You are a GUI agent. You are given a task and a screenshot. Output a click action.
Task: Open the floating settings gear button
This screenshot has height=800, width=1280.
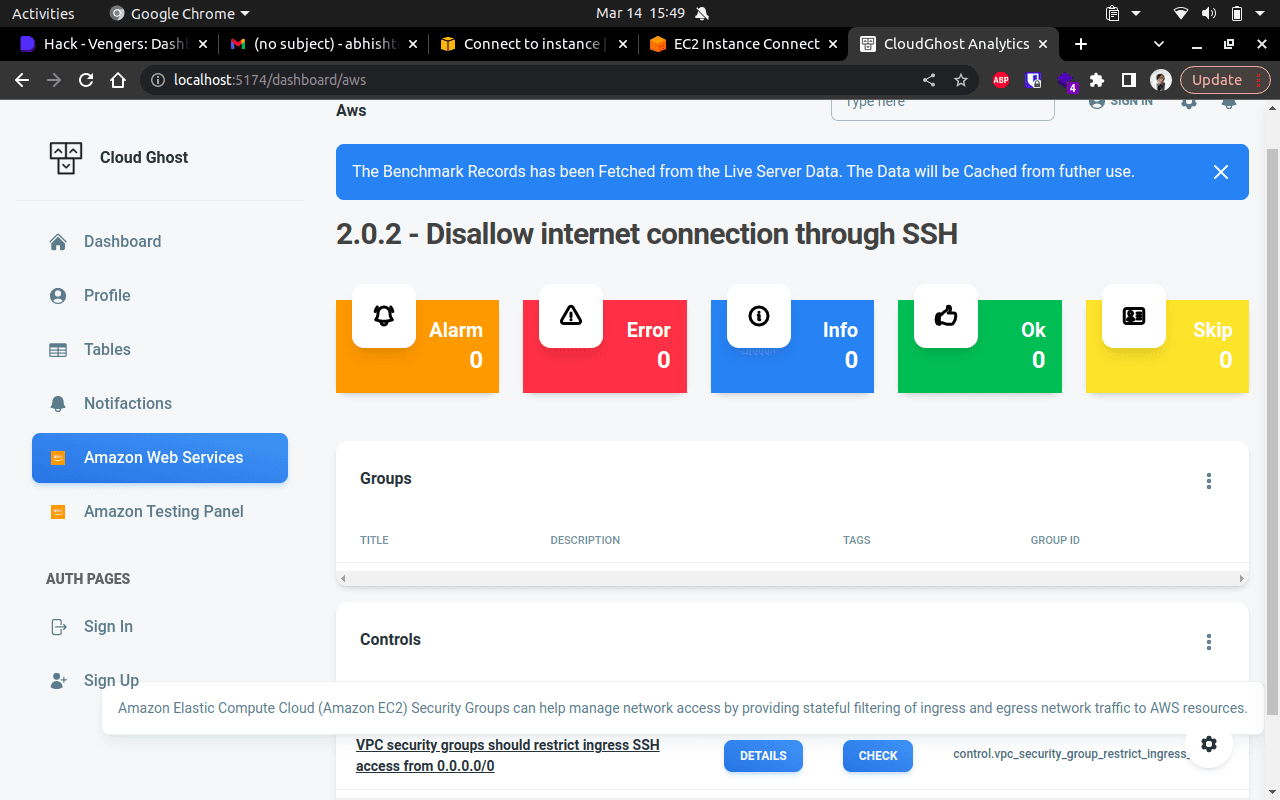point(1209,743)
